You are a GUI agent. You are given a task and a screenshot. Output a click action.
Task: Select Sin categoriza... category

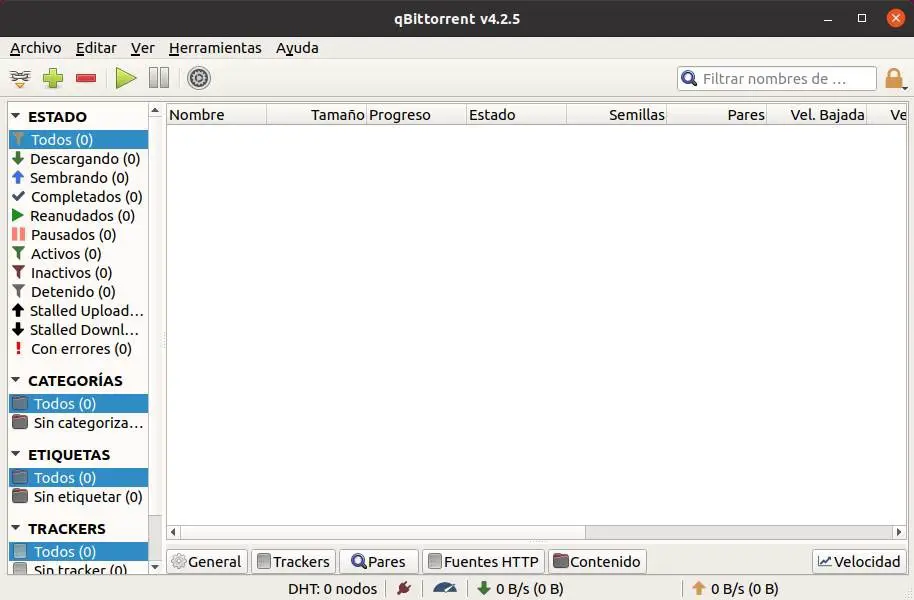pos(78,423)
